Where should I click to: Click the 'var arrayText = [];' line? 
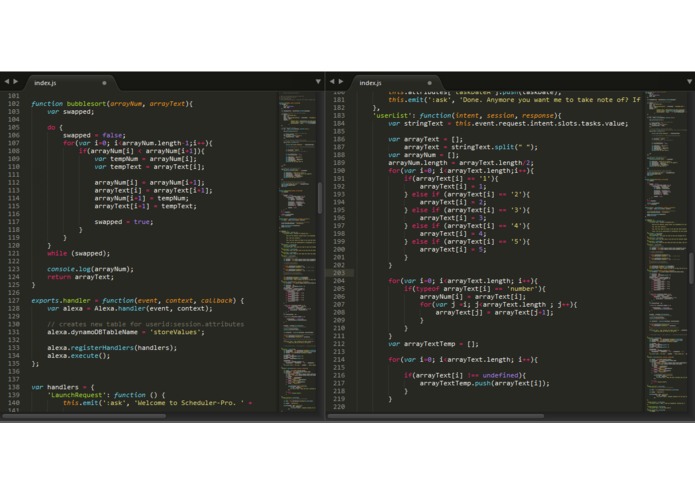click(426, 139)
